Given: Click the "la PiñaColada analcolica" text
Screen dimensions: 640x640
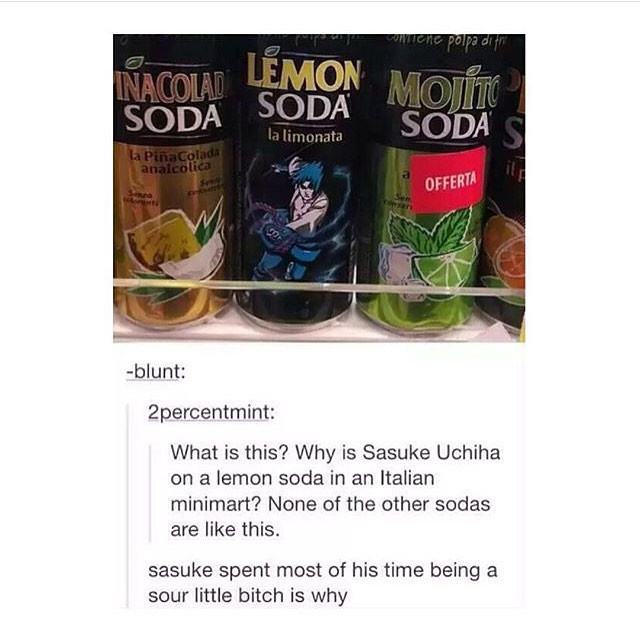Looking at the screenshot, I should click(x=175, y=160).
